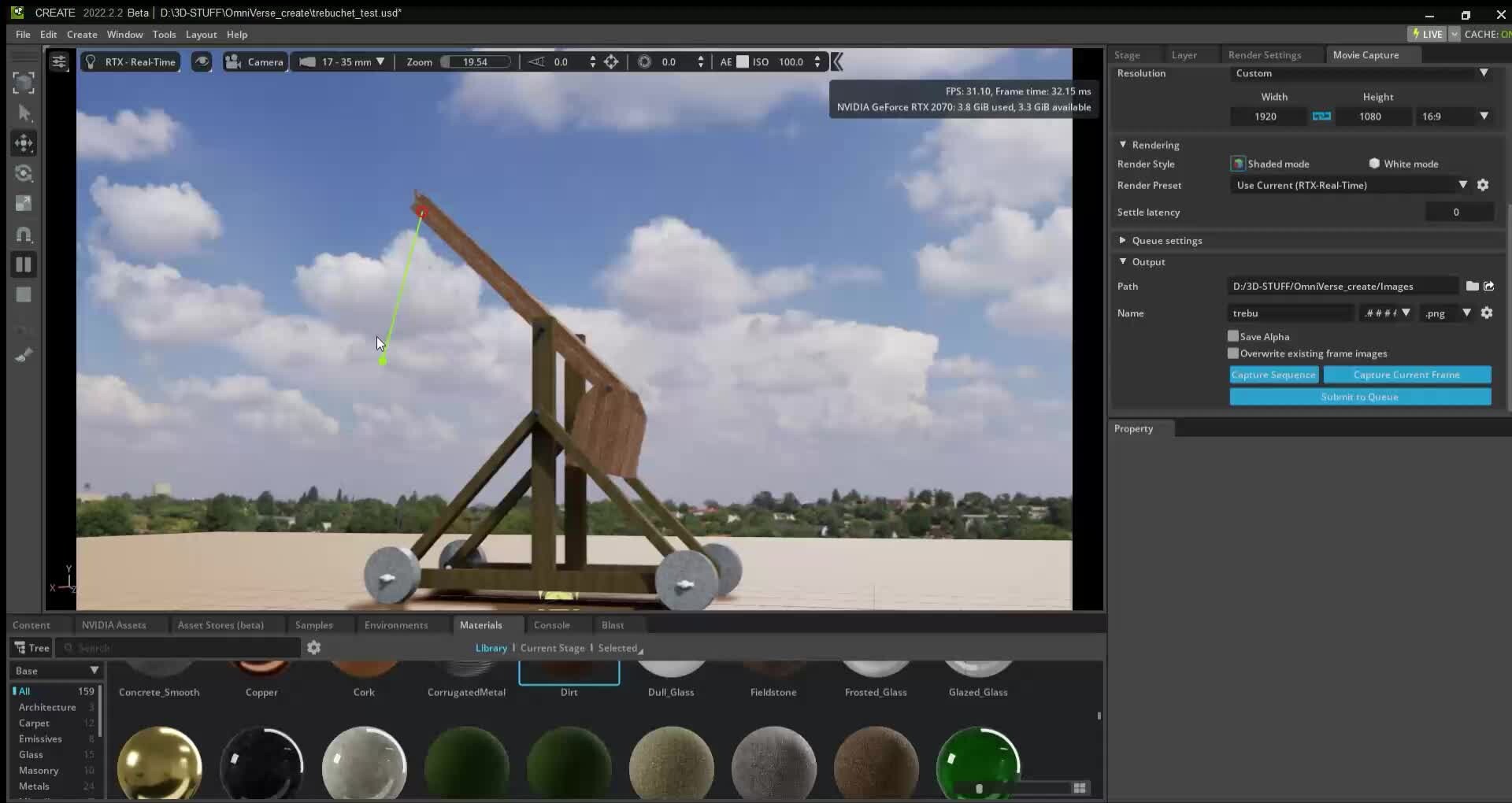Click the Stop playback icon
1512x803 pixels.
(x=24, y=265)
